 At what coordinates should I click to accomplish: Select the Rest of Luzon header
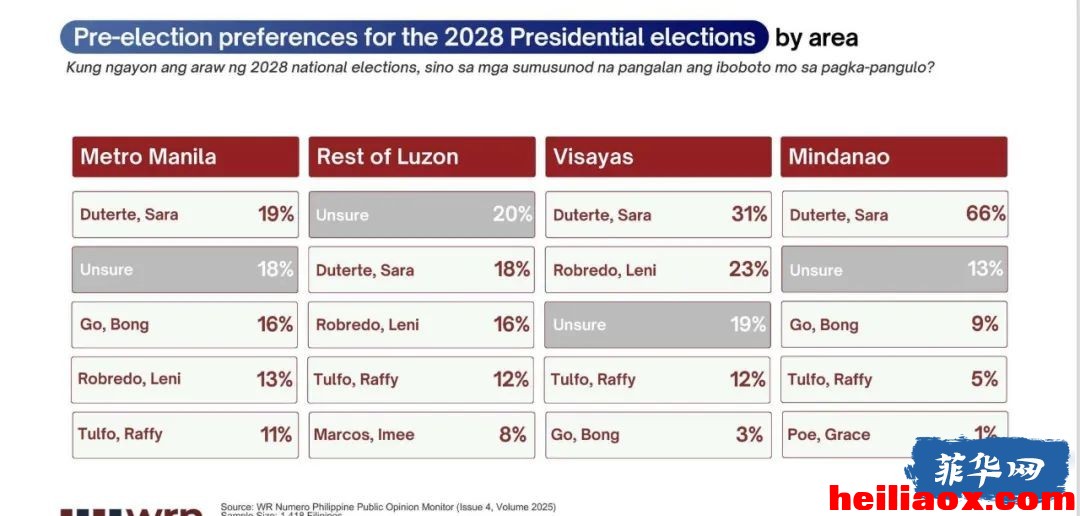[x=422, y=156]
